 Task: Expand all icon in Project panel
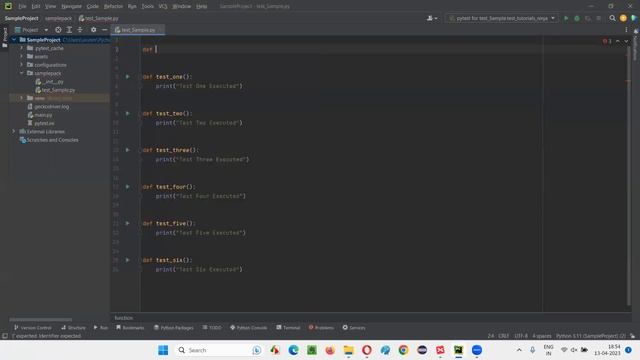click(69, 30)
